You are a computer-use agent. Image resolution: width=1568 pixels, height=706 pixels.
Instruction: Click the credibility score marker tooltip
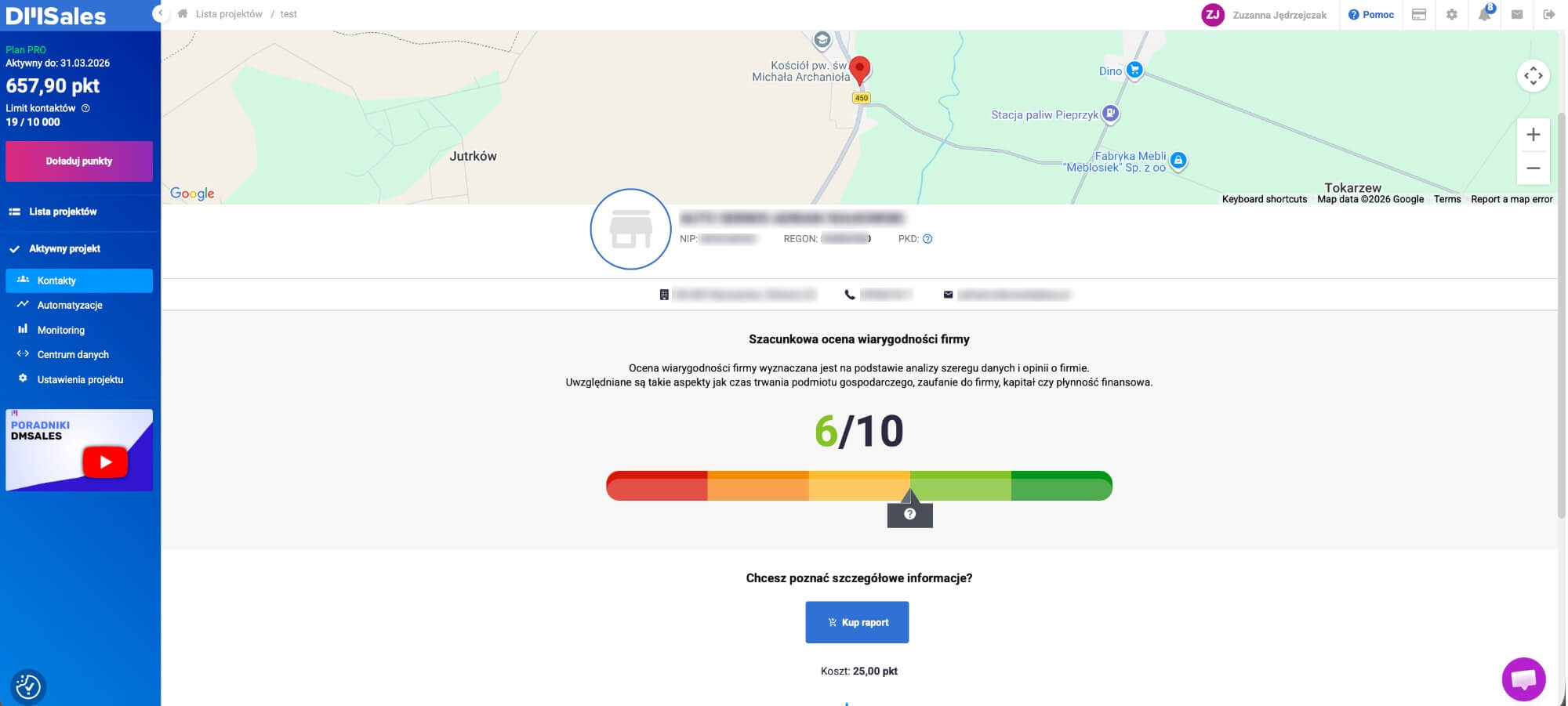click(909, 514)
